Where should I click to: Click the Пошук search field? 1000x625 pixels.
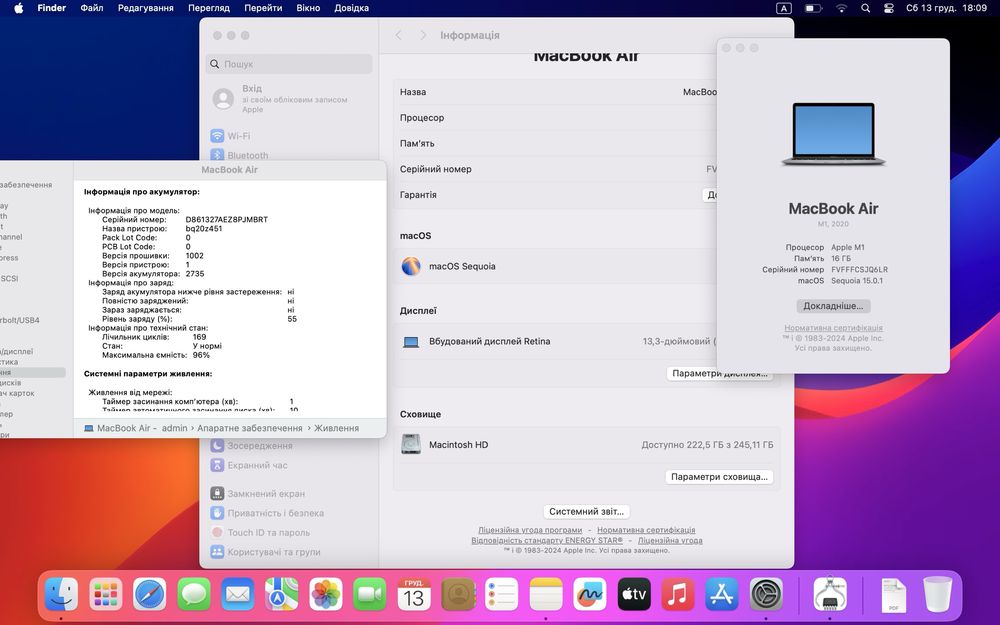click(290, 64)
